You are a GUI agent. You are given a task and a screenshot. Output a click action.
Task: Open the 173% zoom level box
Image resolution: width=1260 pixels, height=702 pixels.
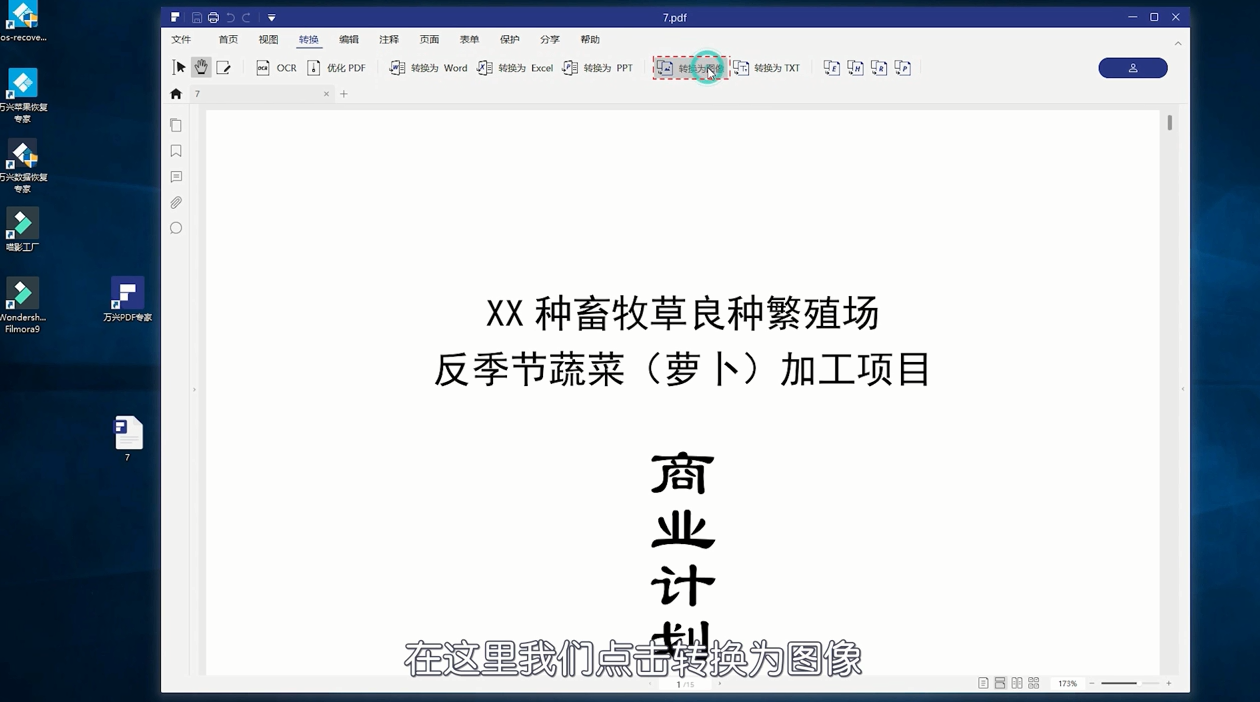pos(1067,683)
